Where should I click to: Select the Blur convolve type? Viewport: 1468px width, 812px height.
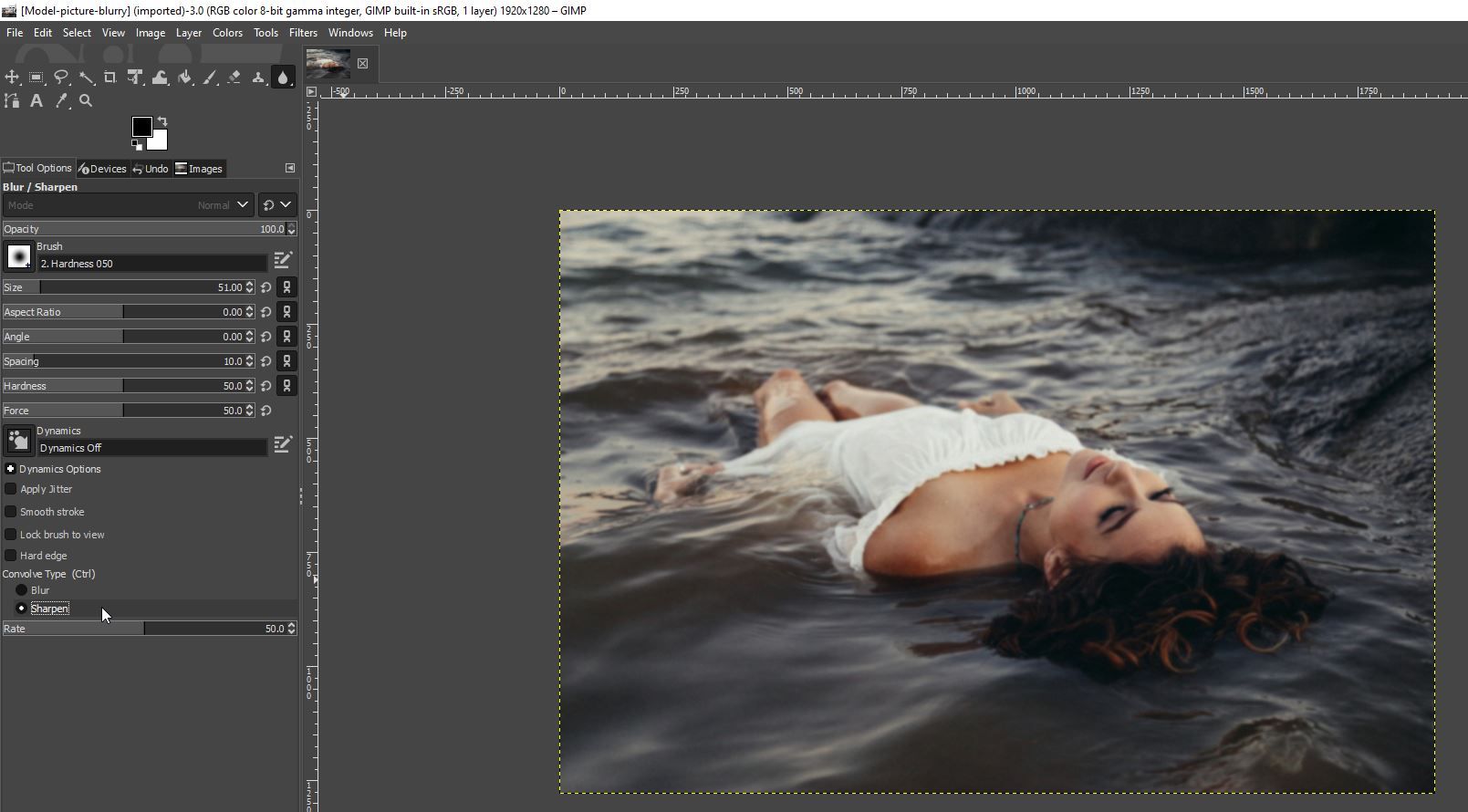click(x=22, y=590)
